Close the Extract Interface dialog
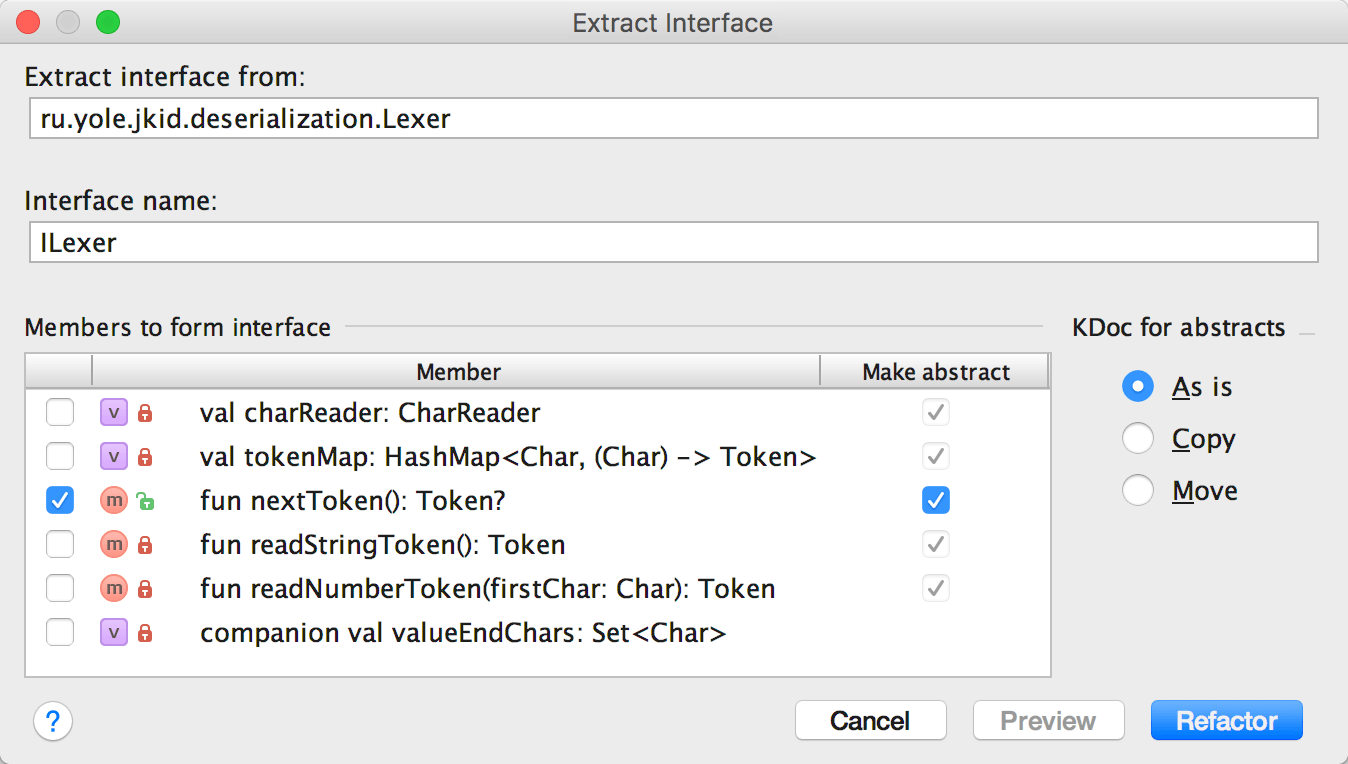1348x764 pixels. pos(28,22)
